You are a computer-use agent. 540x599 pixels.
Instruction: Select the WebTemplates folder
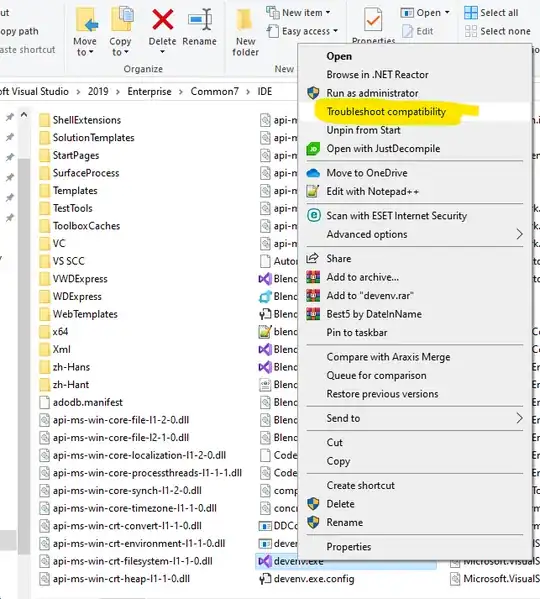(x=78, y=314)
